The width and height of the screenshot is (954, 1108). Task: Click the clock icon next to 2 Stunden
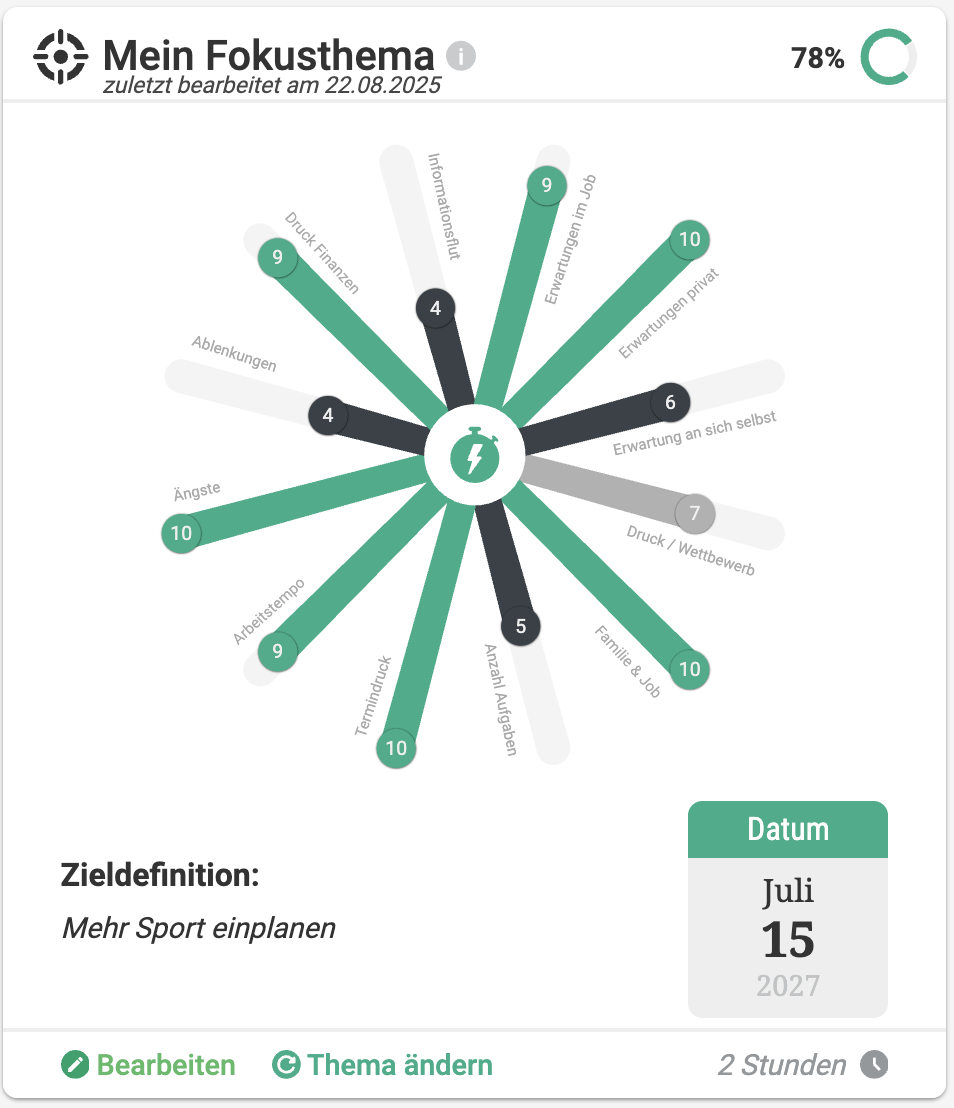point(874,1064)
